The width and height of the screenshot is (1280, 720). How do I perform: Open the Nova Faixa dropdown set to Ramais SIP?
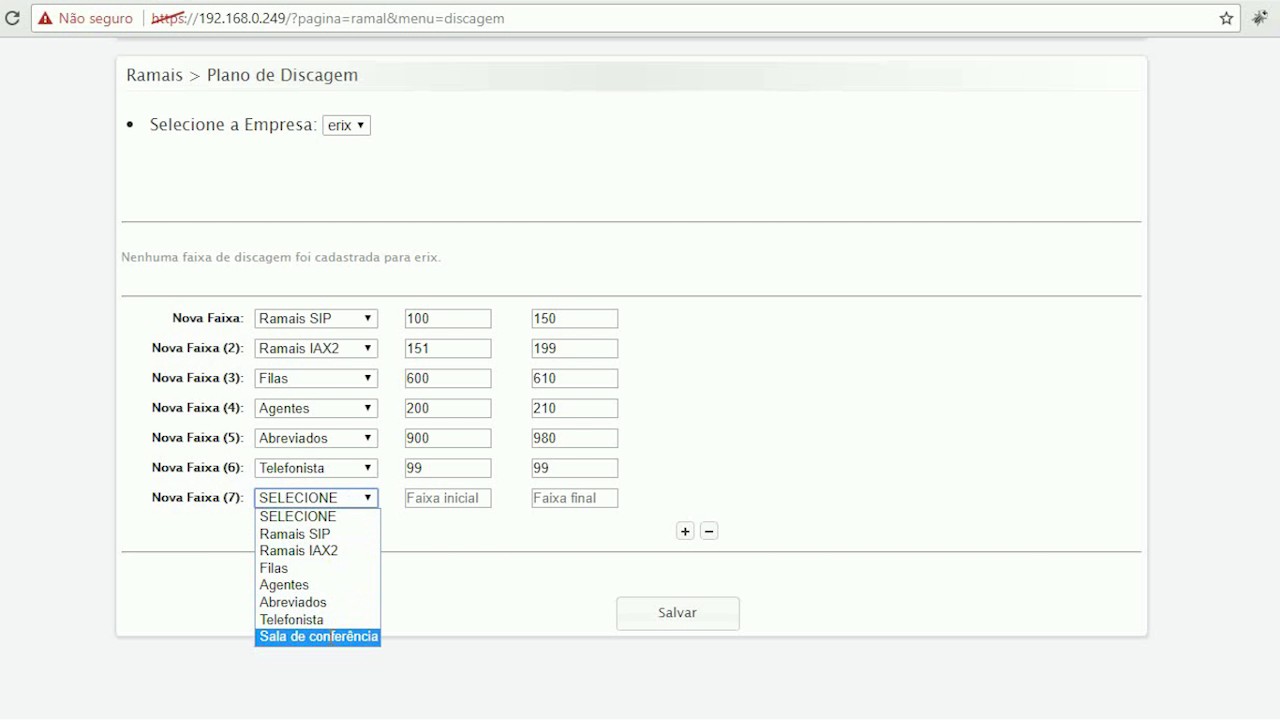click(316, 318)
